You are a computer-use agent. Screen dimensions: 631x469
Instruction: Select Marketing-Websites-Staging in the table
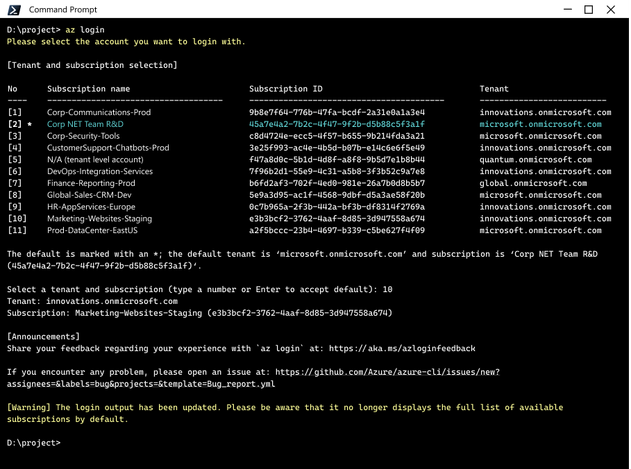tap(100, 219)
